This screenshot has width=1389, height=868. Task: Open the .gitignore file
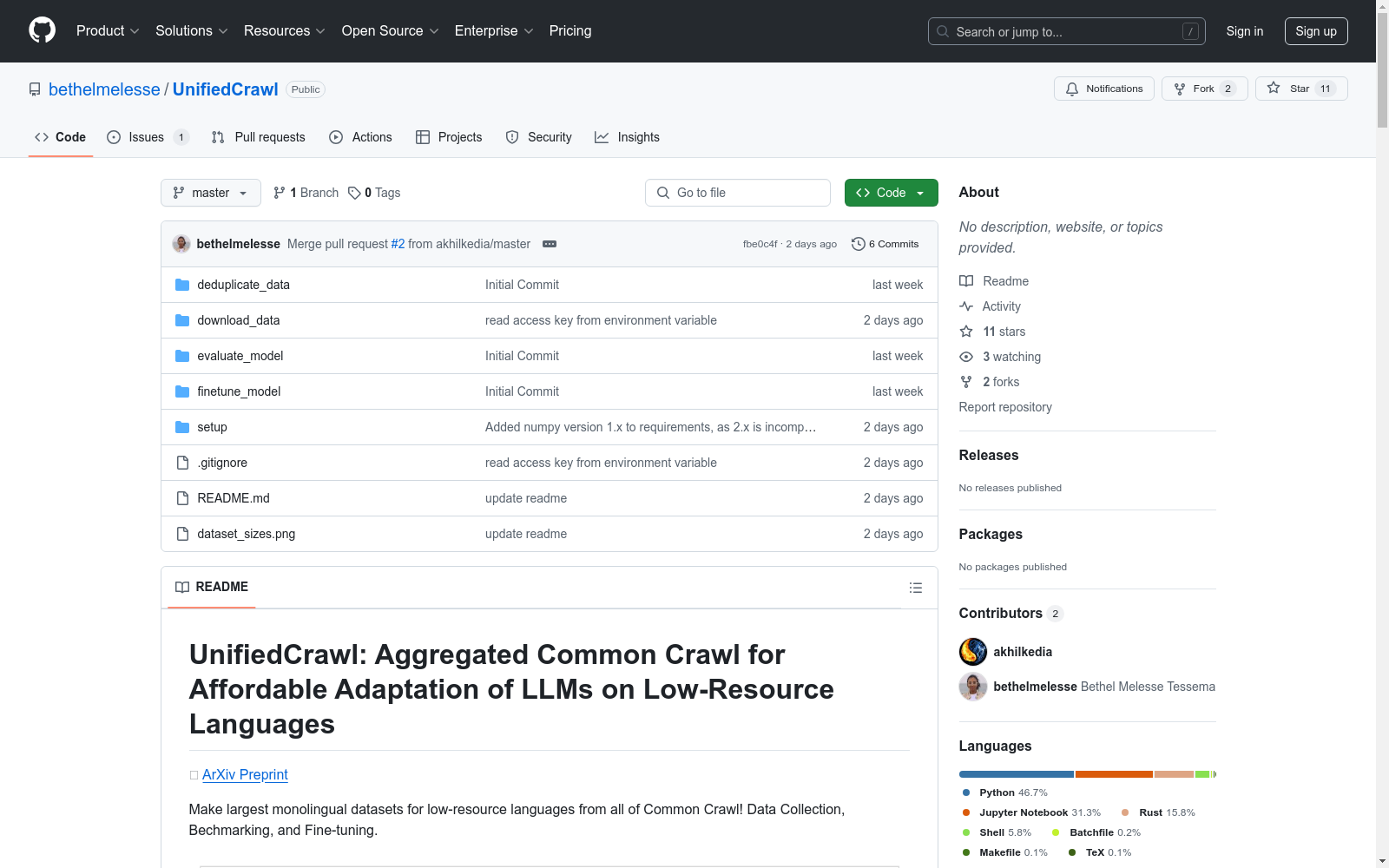[222, 463]
